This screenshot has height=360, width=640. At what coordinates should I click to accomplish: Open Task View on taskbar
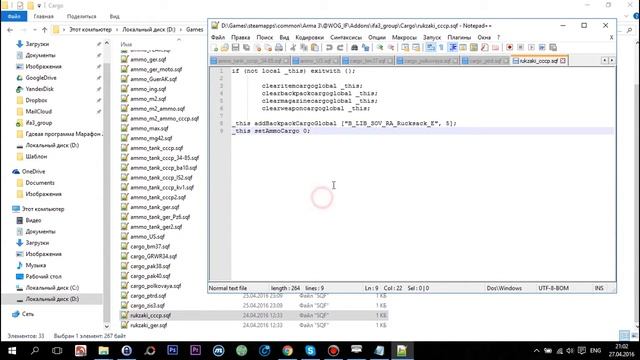coord(57,351)
